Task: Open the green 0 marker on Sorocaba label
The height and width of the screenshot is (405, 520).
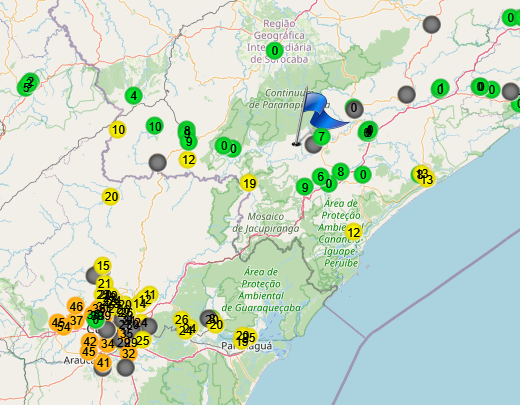Action: coord(275,51)
